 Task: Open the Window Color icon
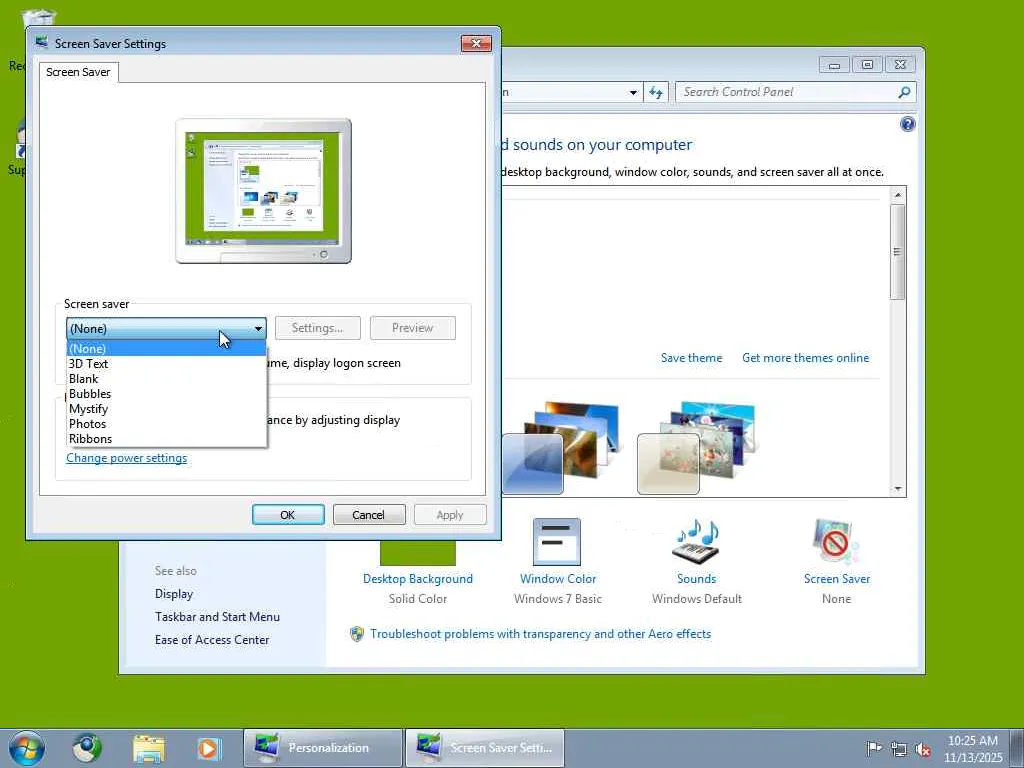point(556,541)
